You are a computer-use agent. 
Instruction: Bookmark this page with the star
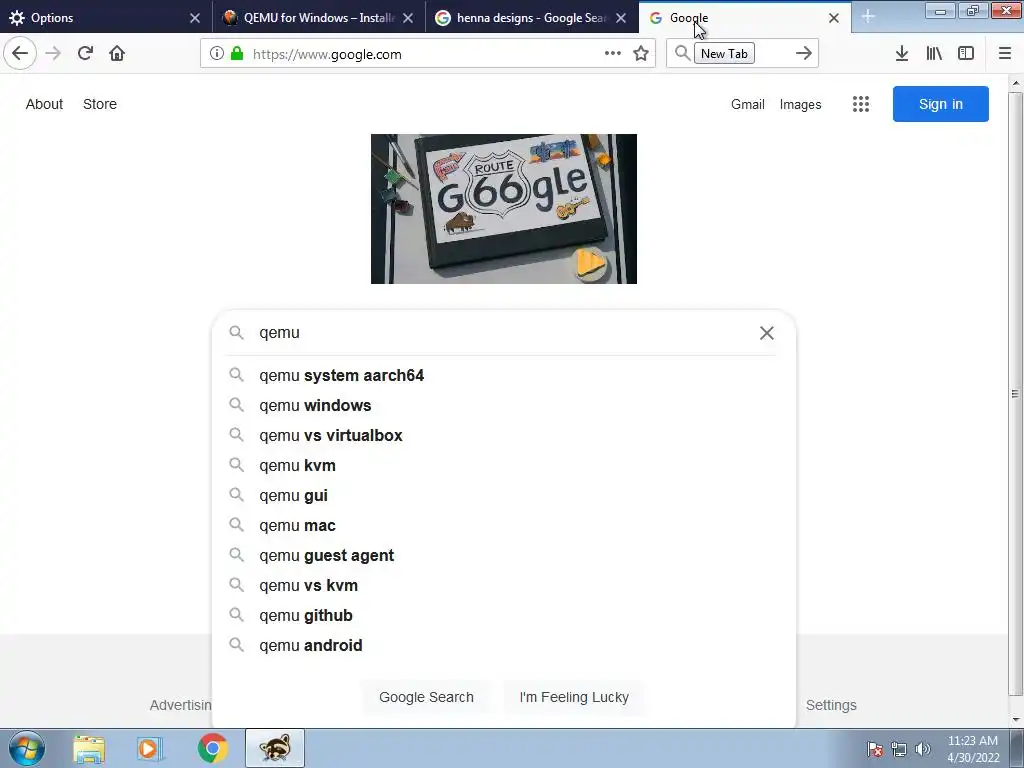click(x=641, y=54)
